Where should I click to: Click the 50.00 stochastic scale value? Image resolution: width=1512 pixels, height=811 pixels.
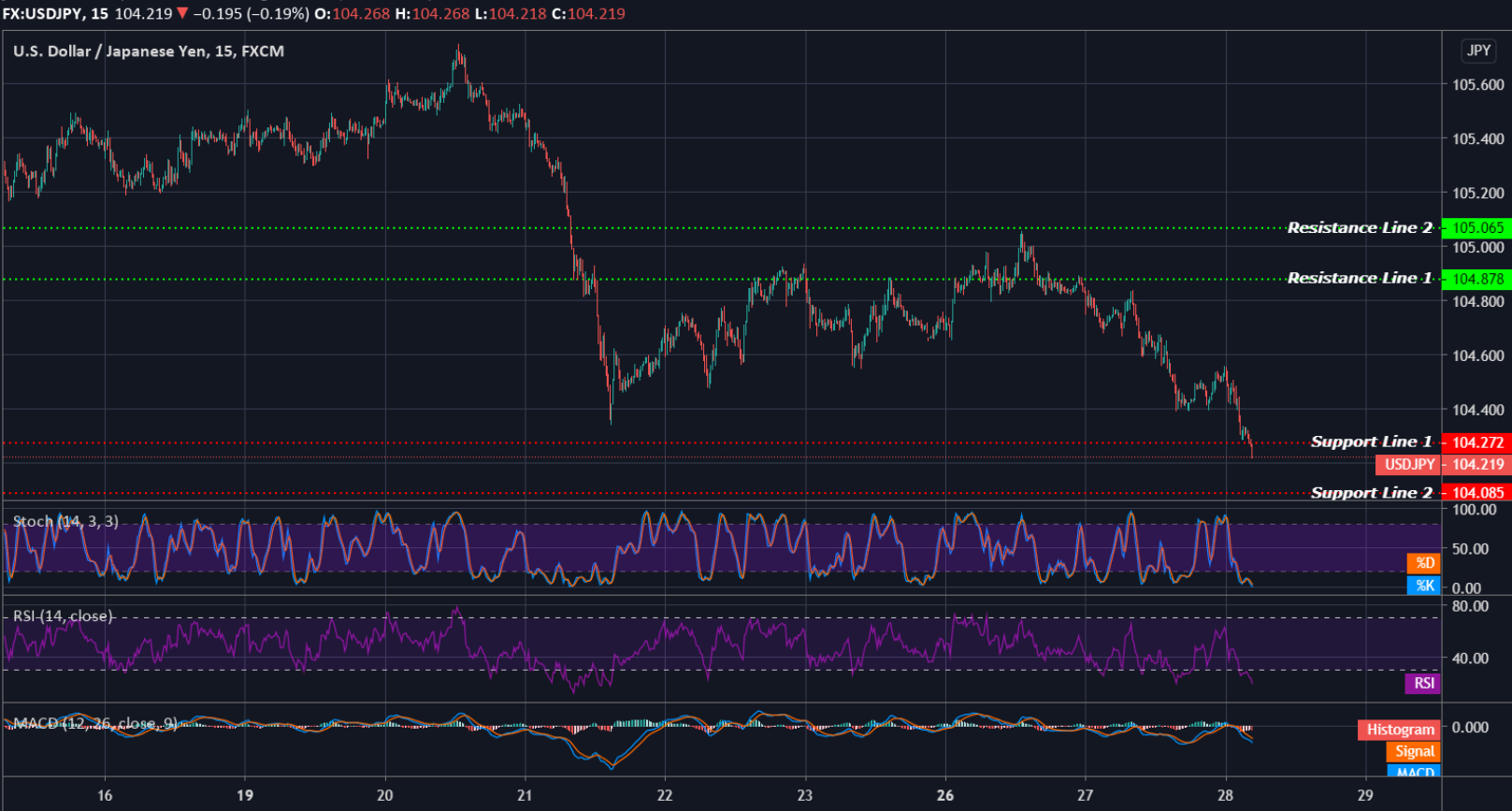pyautogui.click(x=1471, y=549)
